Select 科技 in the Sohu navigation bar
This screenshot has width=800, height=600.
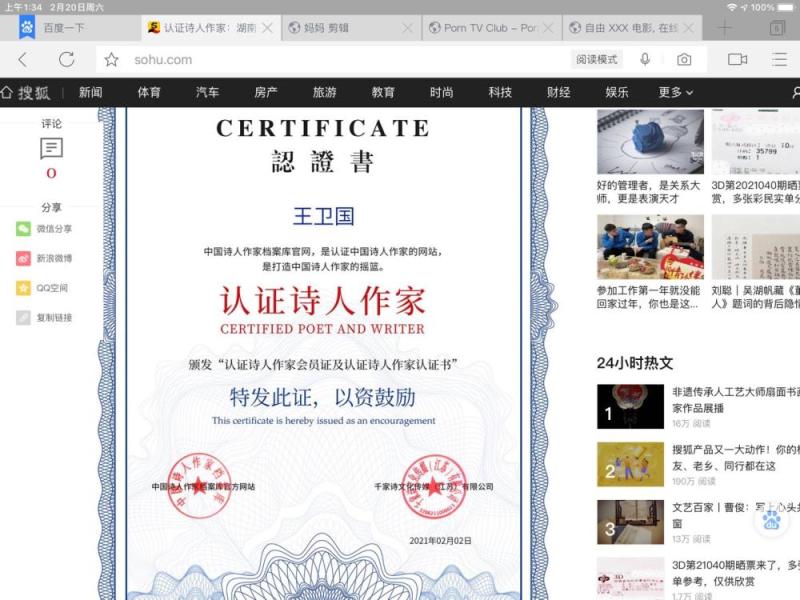click(x=500, y=92)
